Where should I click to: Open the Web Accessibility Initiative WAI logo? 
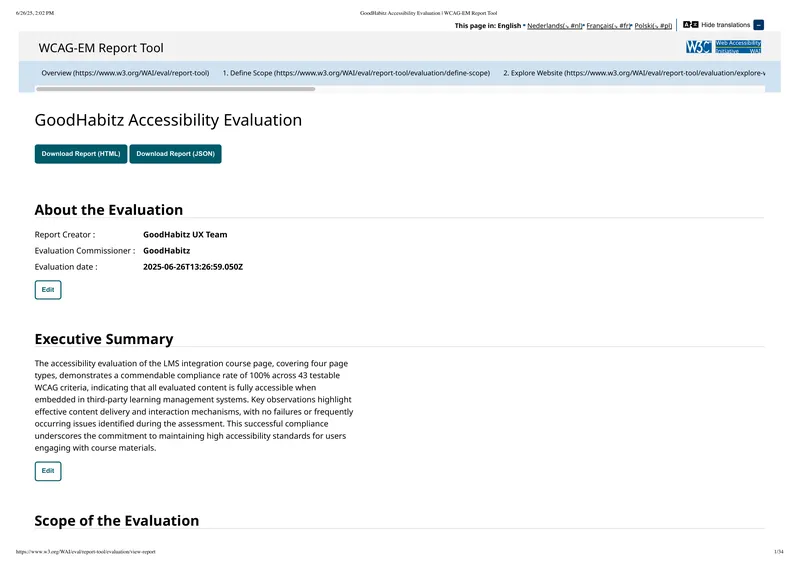point(738,47)
